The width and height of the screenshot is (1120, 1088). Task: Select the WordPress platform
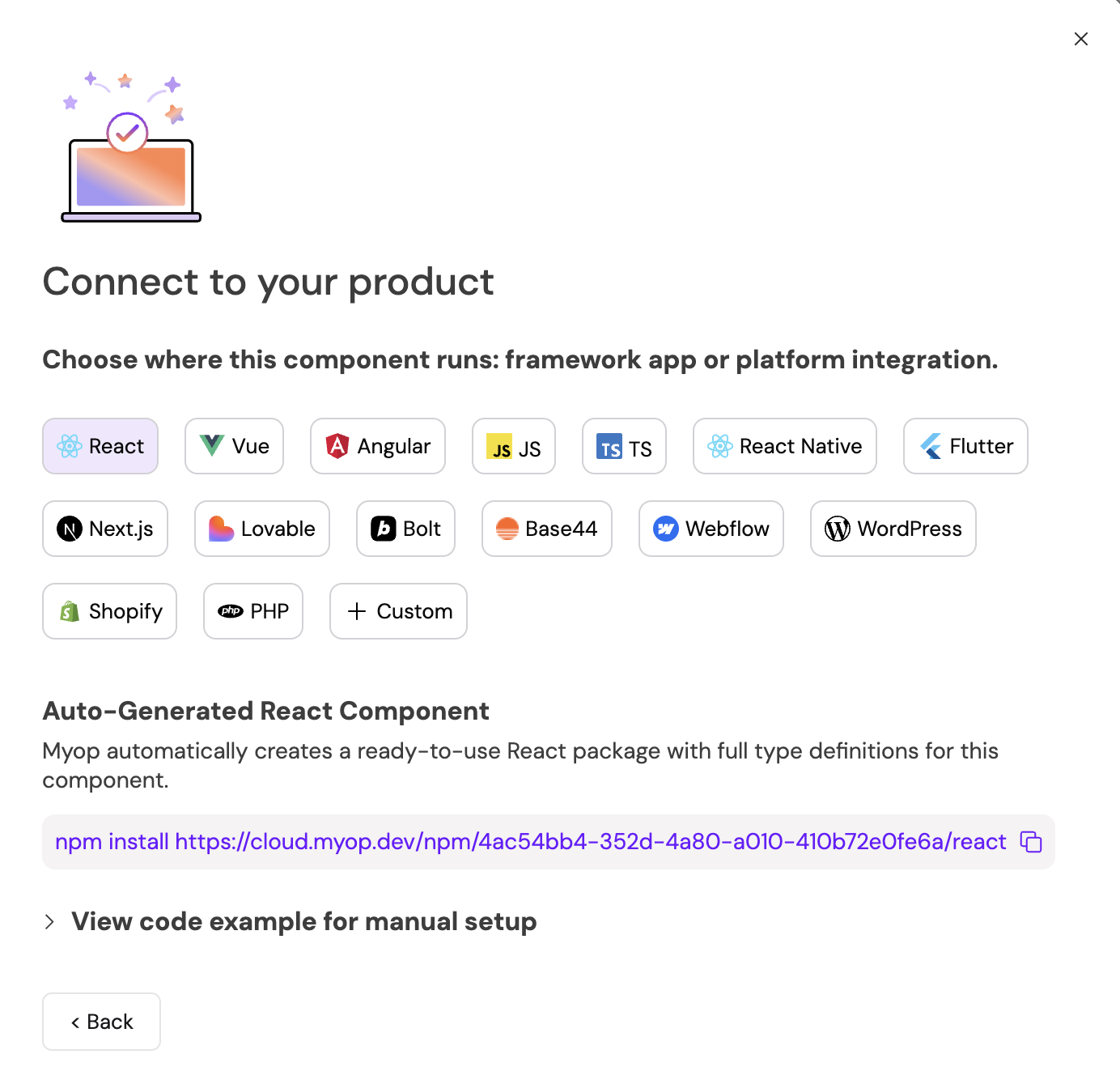click(893, 529)
